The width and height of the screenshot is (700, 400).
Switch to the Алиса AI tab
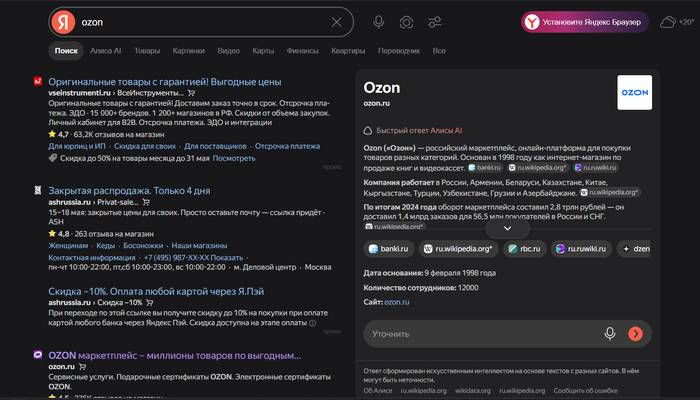[106, 51]
